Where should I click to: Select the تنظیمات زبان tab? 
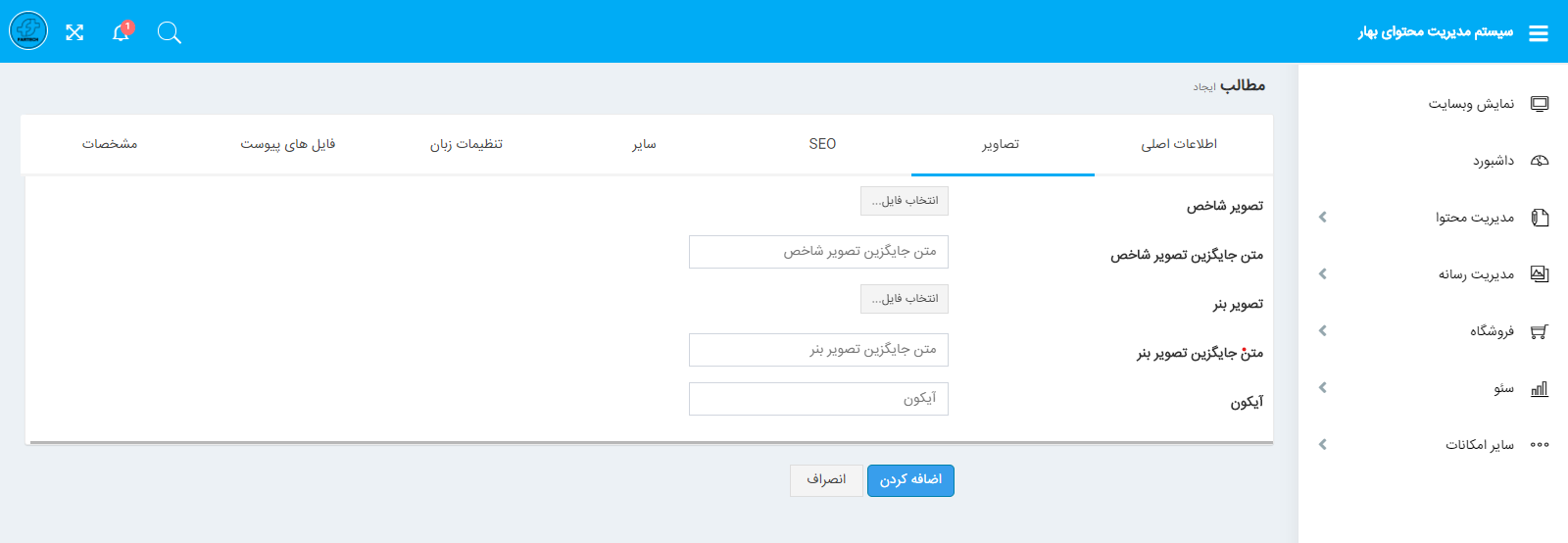point(466,144)
